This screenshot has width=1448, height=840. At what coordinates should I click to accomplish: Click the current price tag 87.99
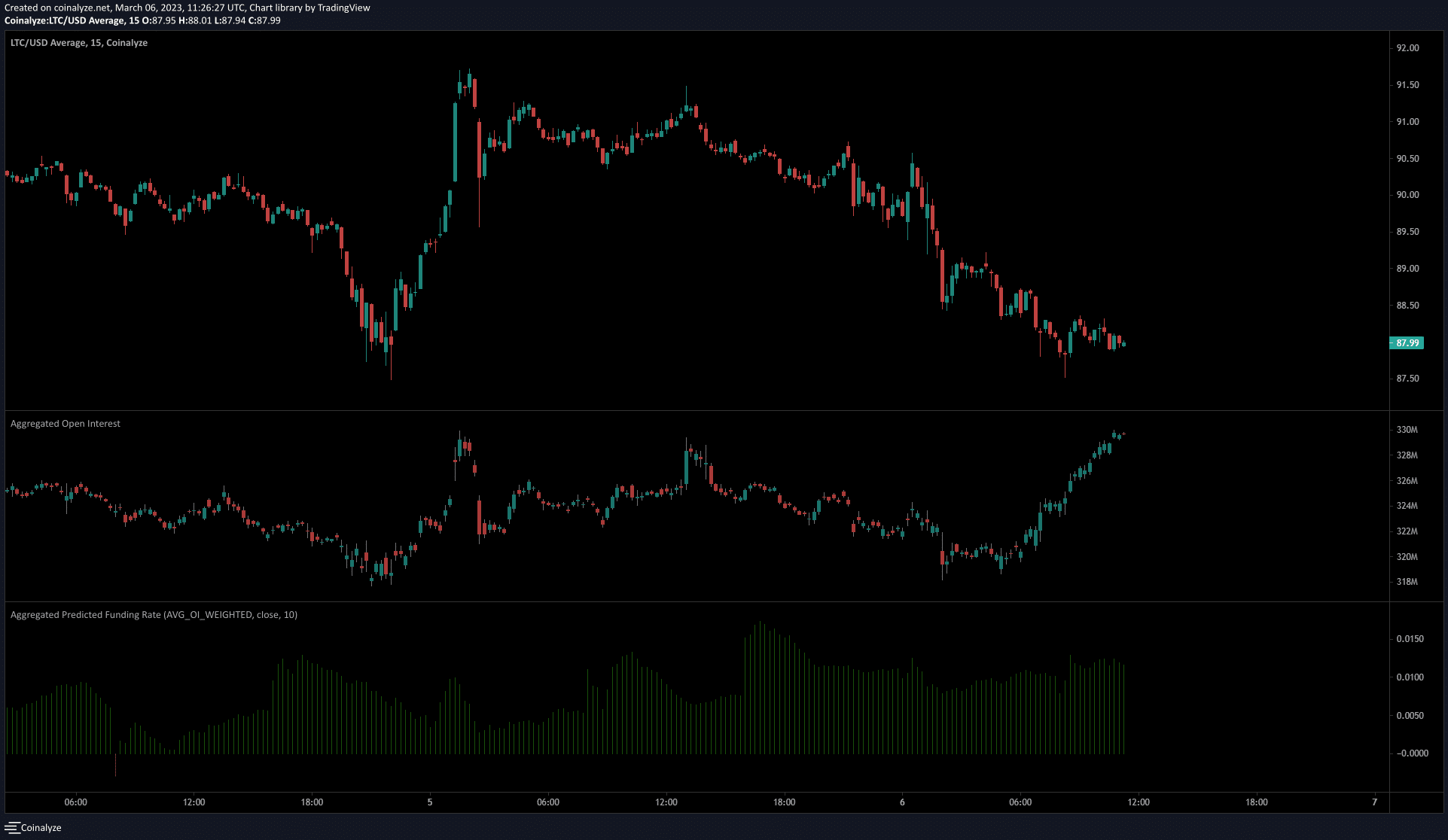point(1406,343)
